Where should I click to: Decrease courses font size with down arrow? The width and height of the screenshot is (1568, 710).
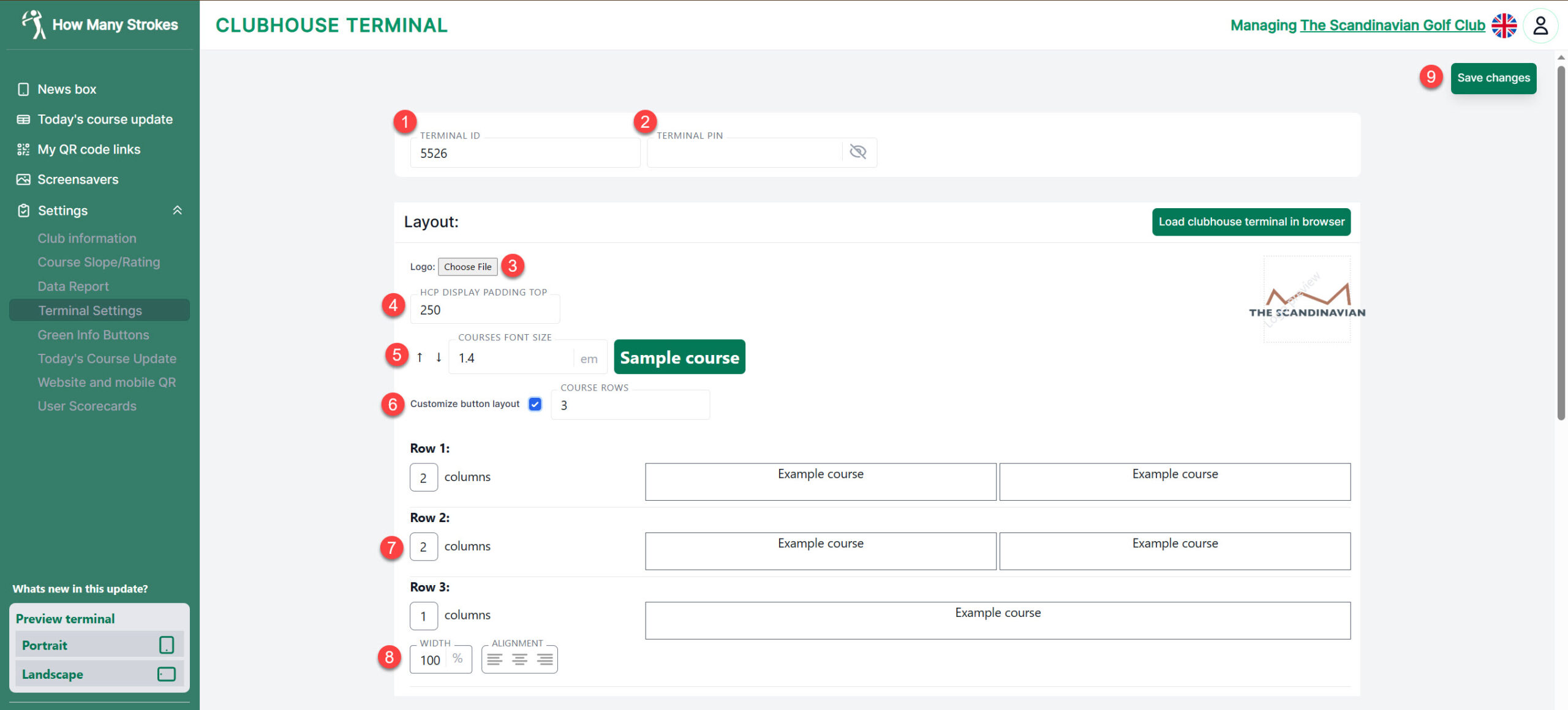point(438,357)
